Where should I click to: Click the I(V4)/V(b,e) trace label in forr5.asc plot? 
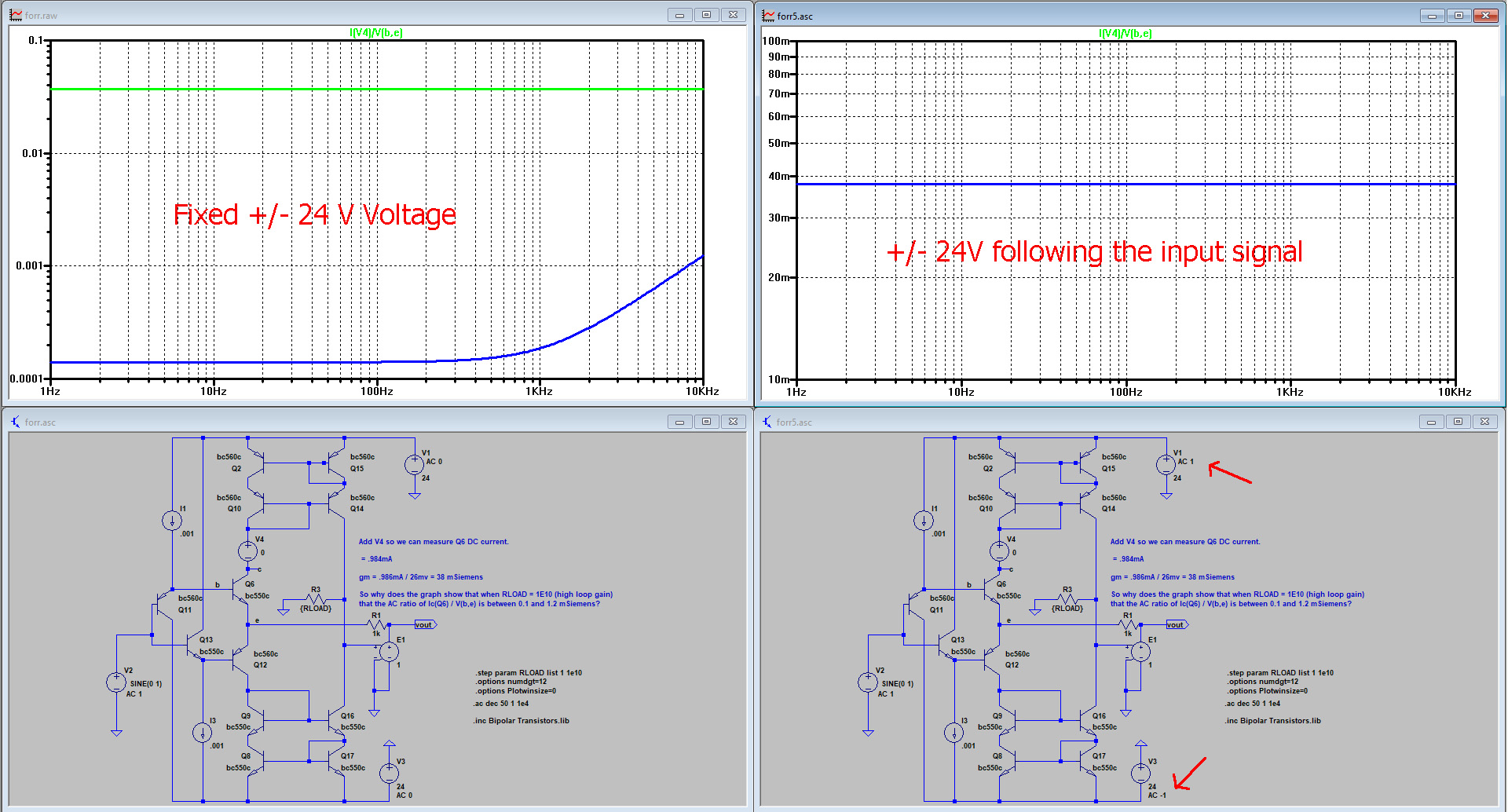(1125, 33)
